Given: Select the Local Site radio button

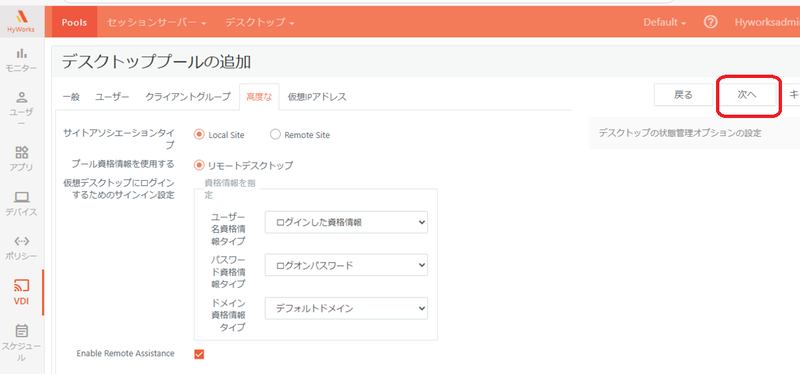Looking at the screenshot, I should pos(199,135).
